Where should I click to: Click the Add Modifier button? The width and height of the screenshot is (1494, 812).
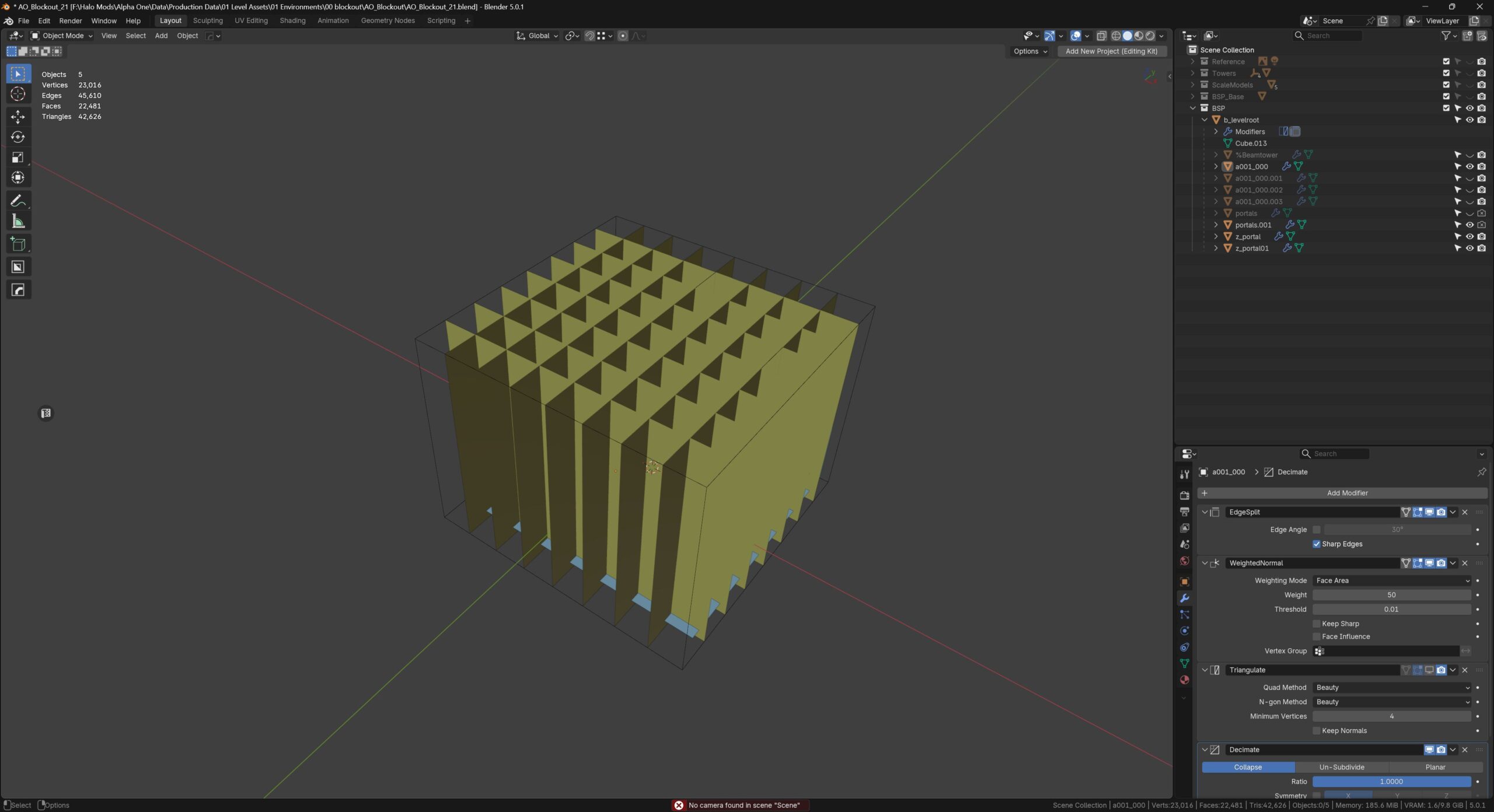pos(1342,493)
